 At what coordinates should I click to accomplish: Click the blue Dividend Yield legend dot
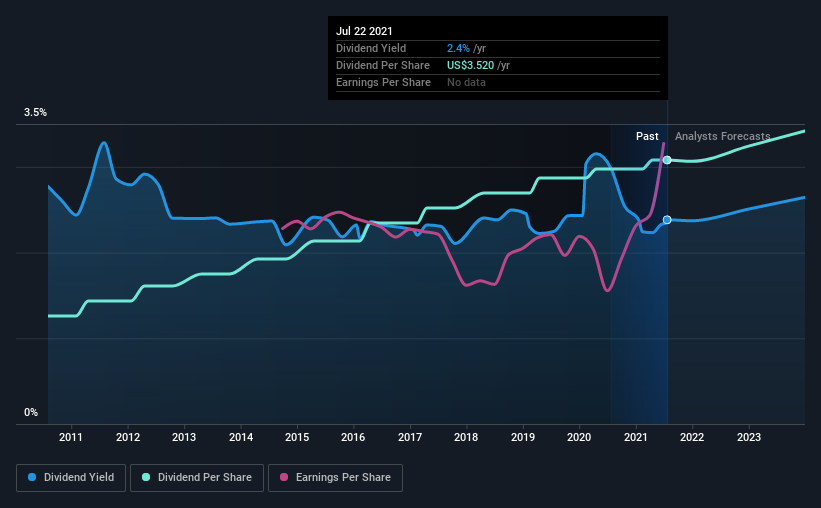click(x=32, y=477)
